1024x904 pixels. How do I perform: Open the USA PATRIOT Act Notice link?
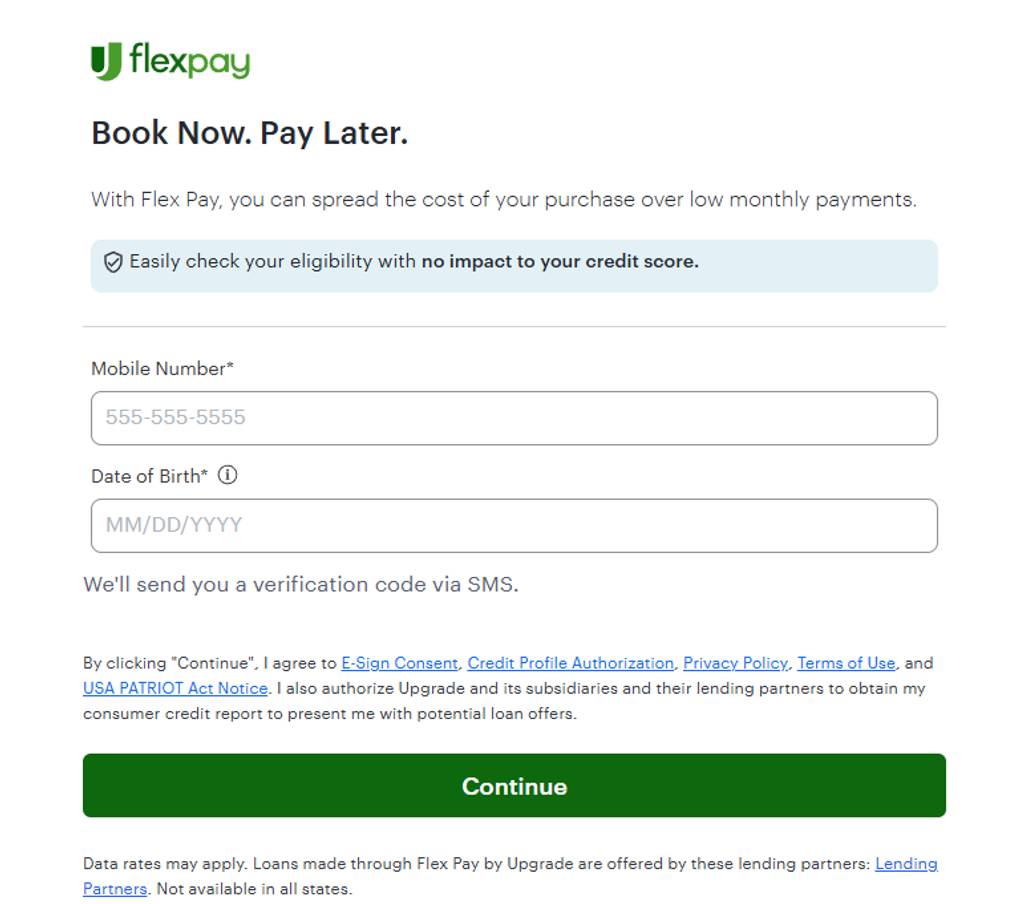tap(175, 689)
